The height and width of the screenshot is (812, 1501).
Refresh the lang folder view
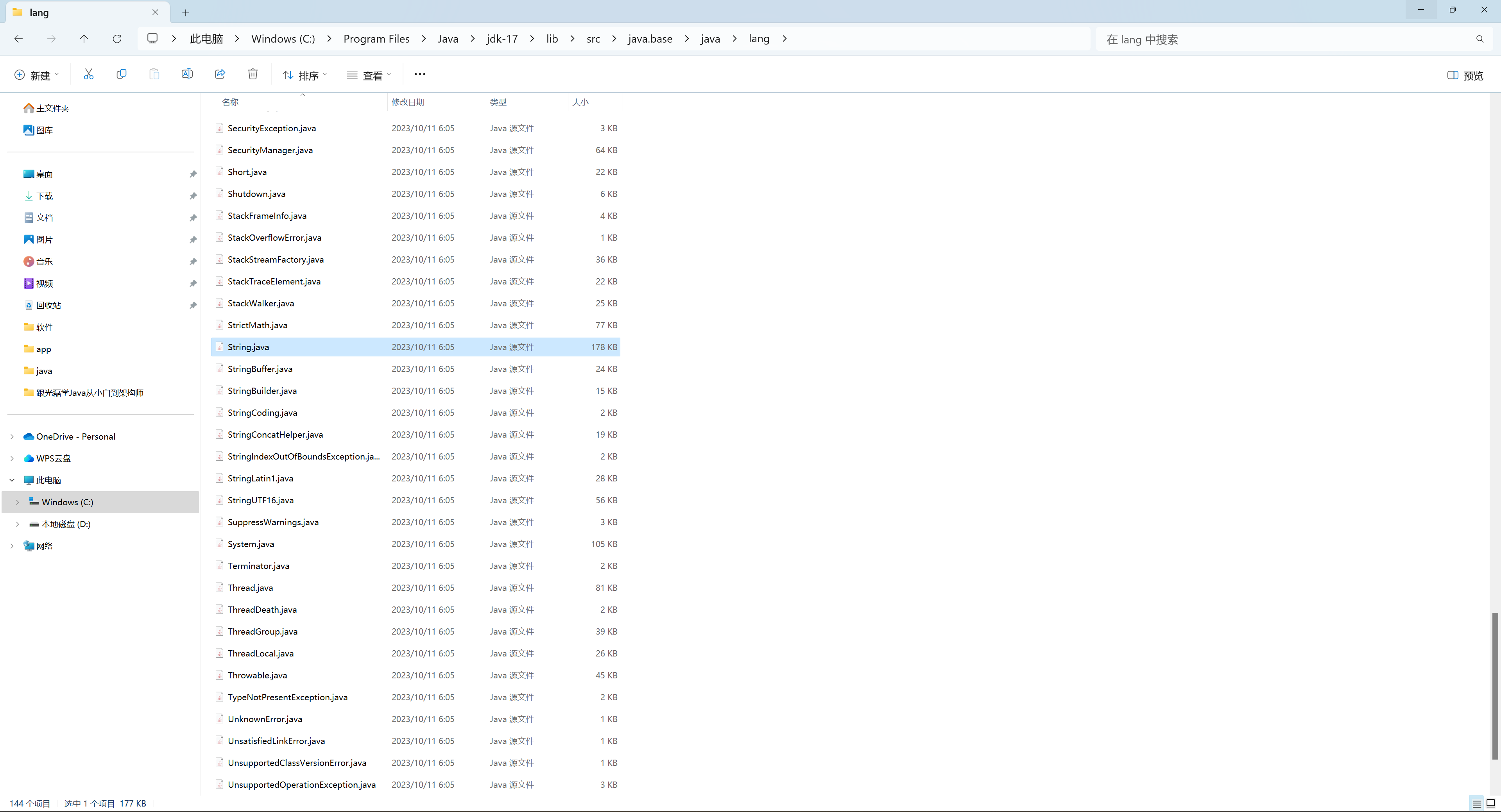pos(117,38)
